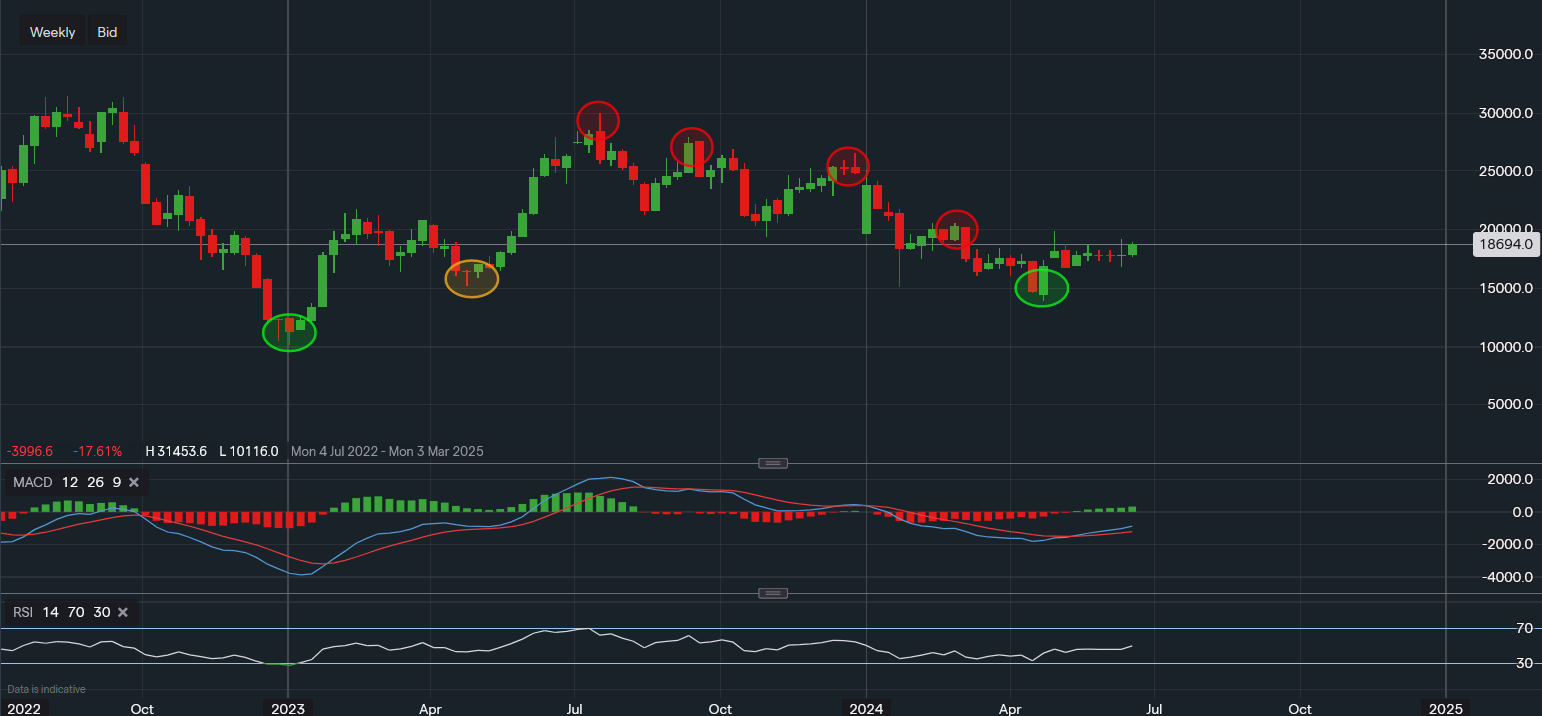Select the red circle at the July 2023 peak

(x=598, y=121)
